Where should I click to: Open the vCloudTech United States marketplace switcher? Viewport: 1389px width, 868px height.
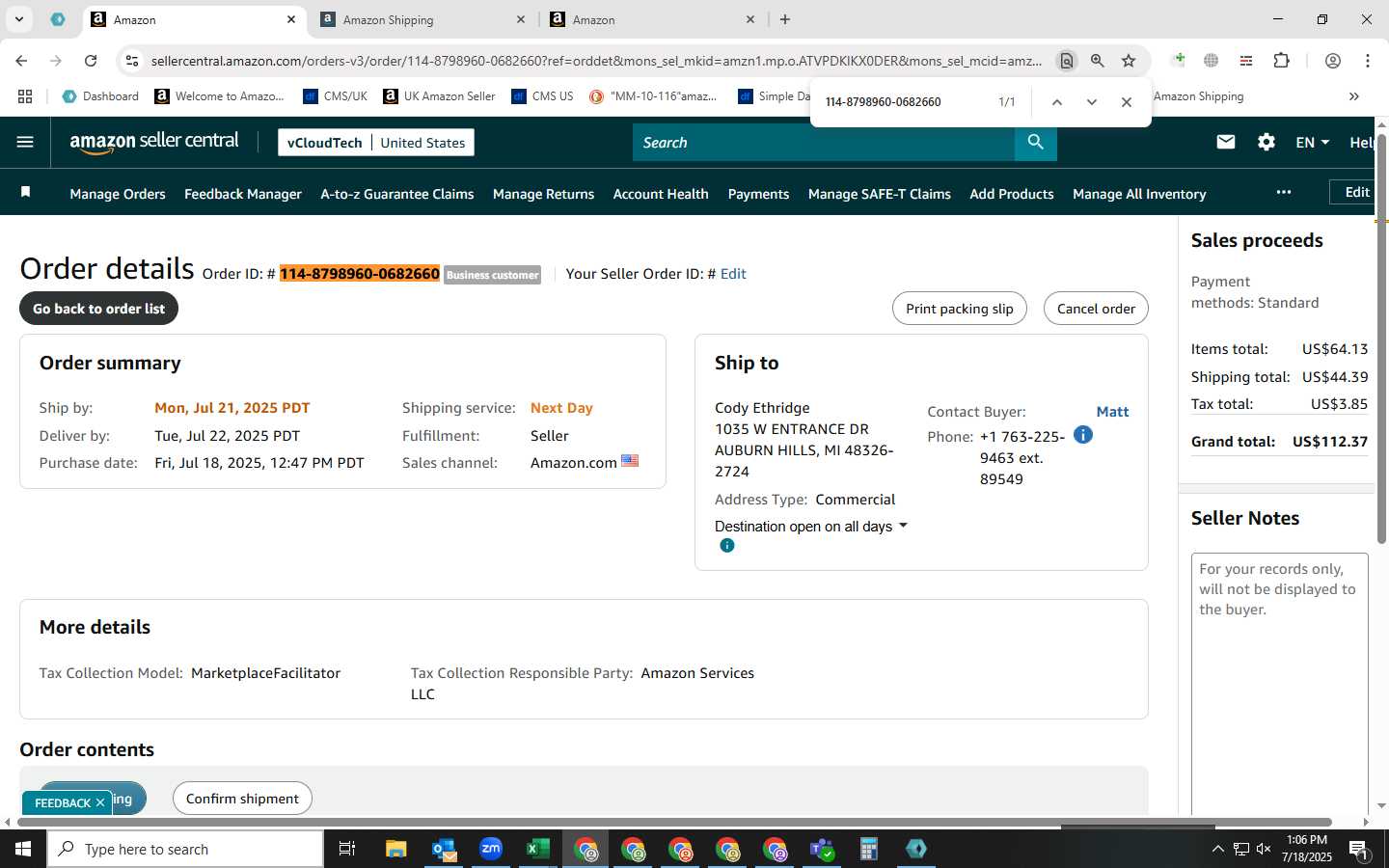(376, 142)
